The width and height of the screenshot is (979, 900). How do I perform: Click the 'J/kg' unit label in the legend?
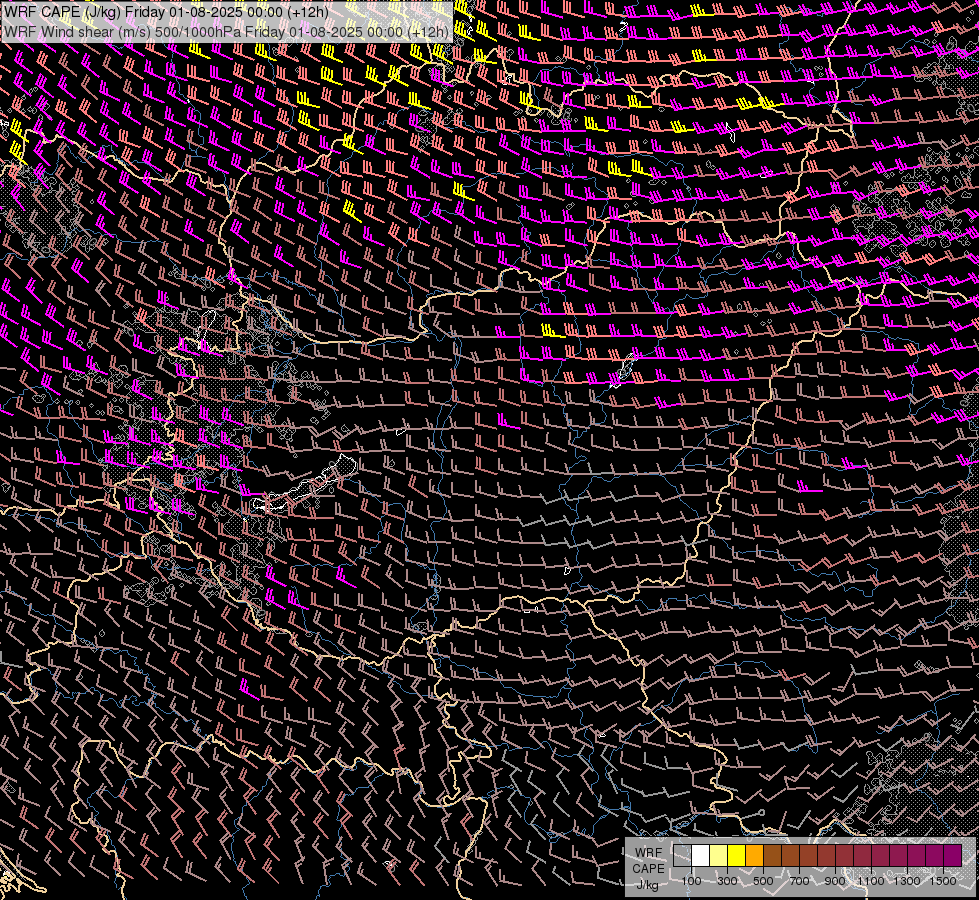pos(648,884)
